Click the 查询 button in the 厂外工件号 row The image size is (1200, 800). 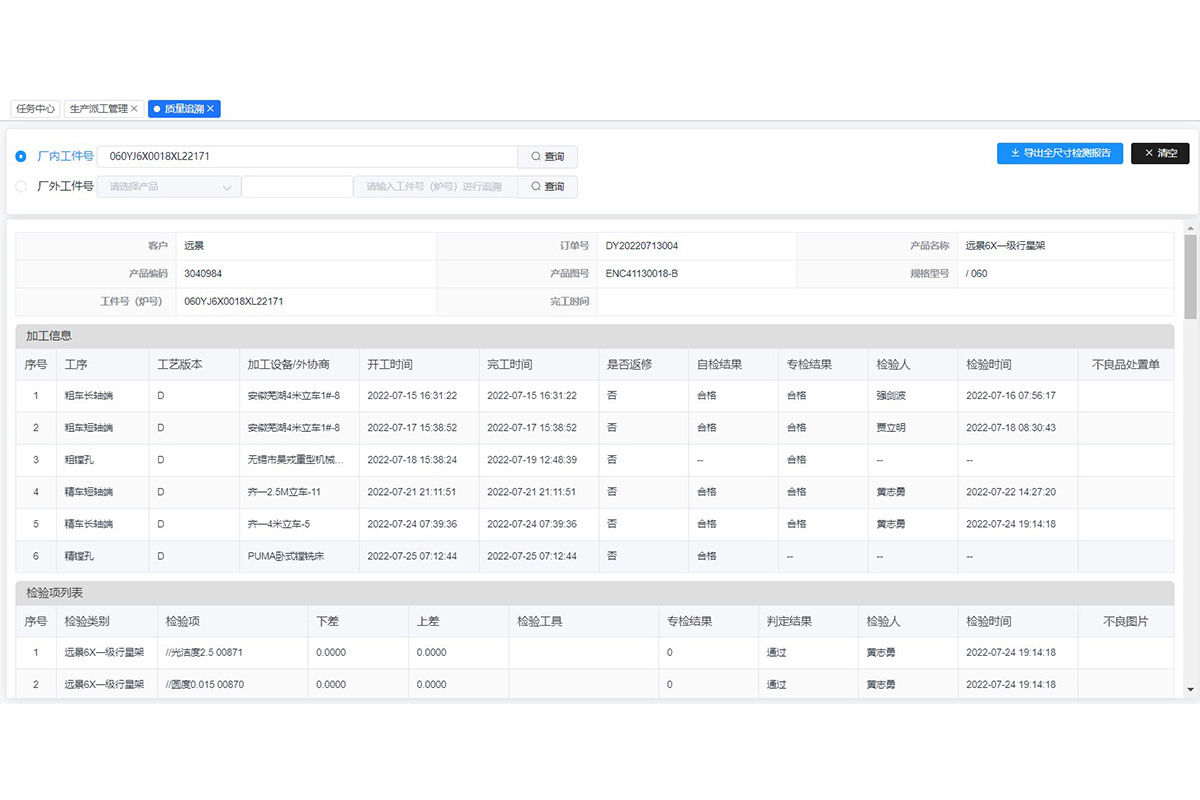tap(547, 187)
